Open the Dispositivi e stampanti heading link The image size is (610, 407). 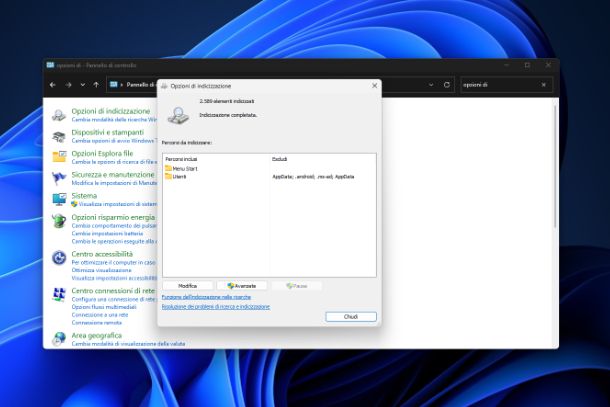coord(107,132)
